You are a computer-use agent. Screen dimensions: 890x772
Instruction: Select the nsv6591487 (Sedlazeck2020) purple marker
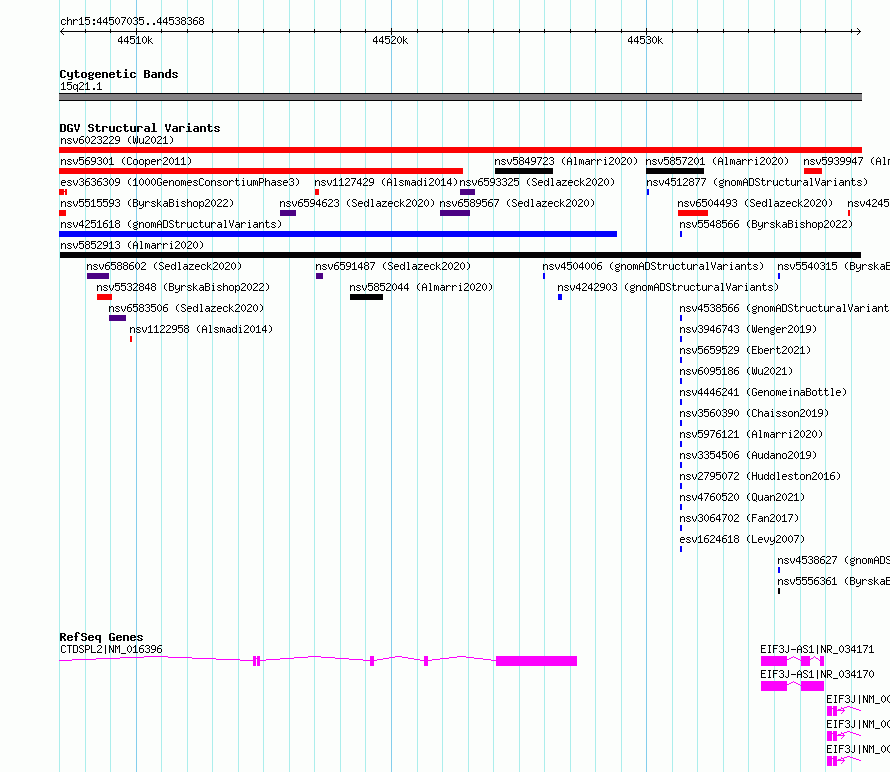pyautogui.click(x=320, y=276)
